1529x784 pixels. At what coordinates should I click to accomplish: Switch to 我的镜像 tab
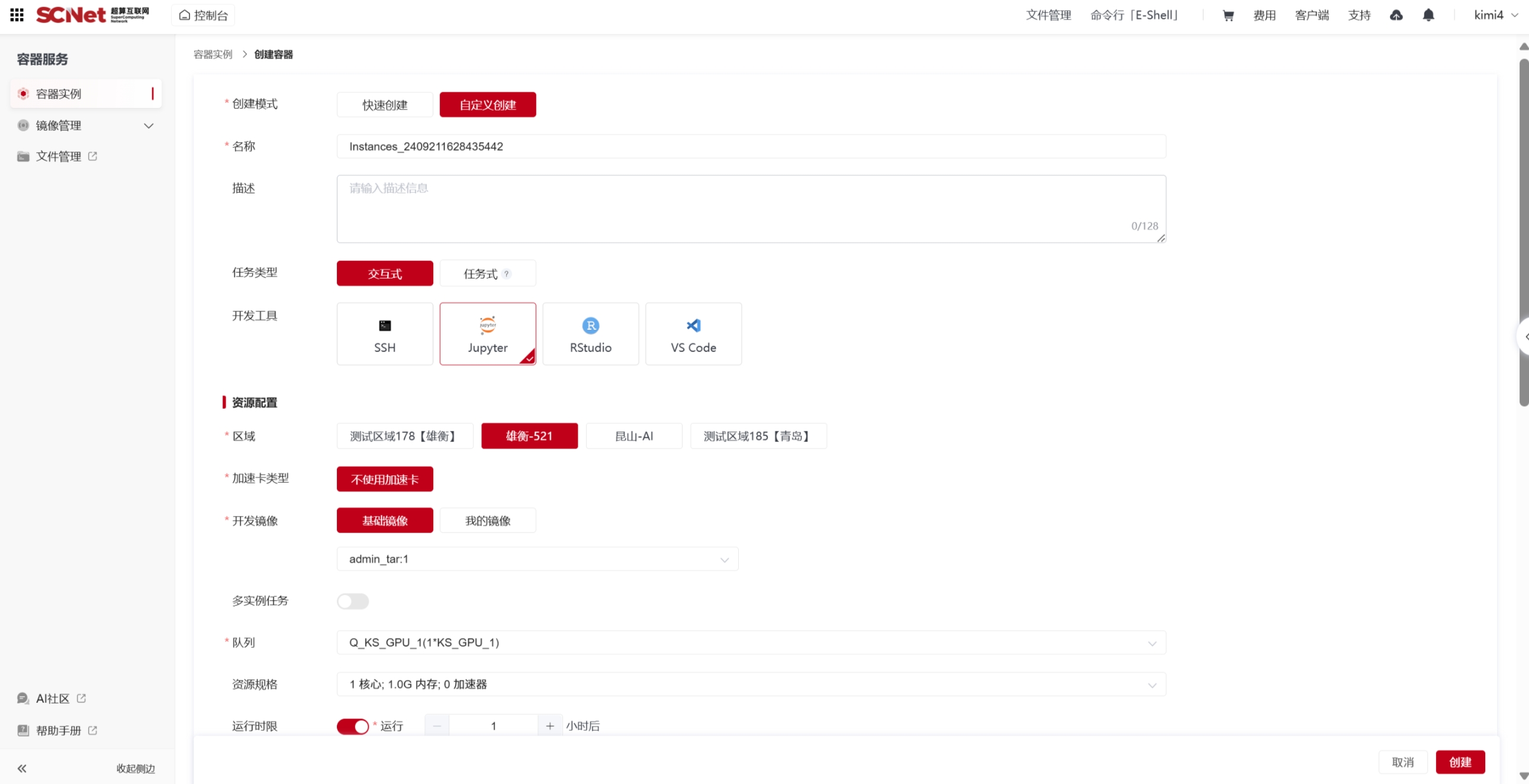(x=487, y=521)
